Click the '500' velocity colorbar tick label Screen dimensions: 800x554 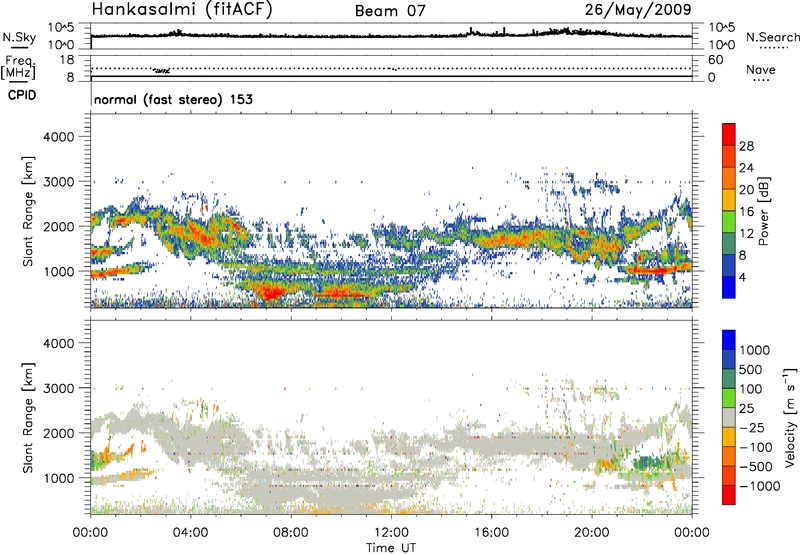coord(751,369)
